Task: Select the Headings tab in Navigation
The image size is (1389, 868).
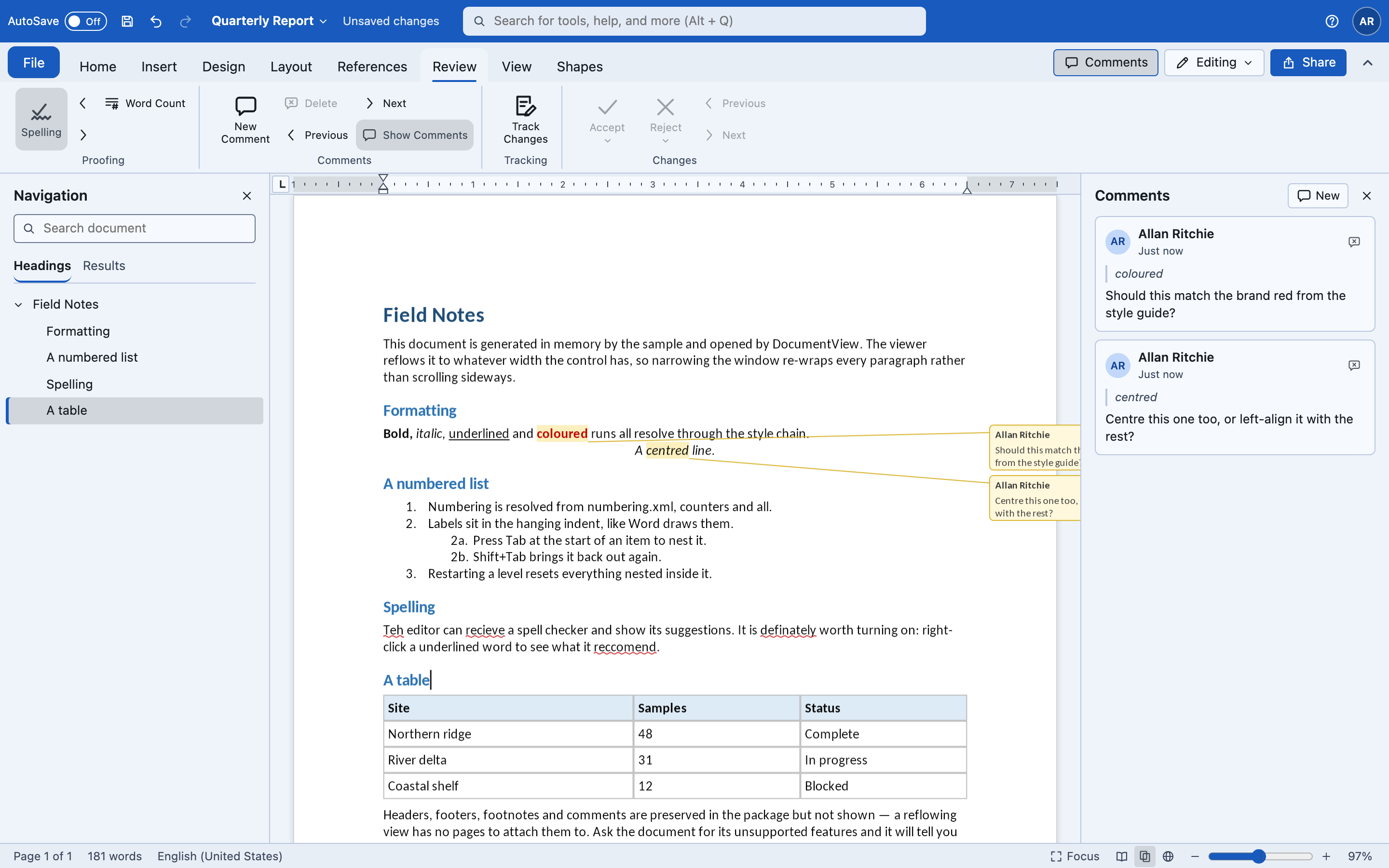Action: (42, 266)
